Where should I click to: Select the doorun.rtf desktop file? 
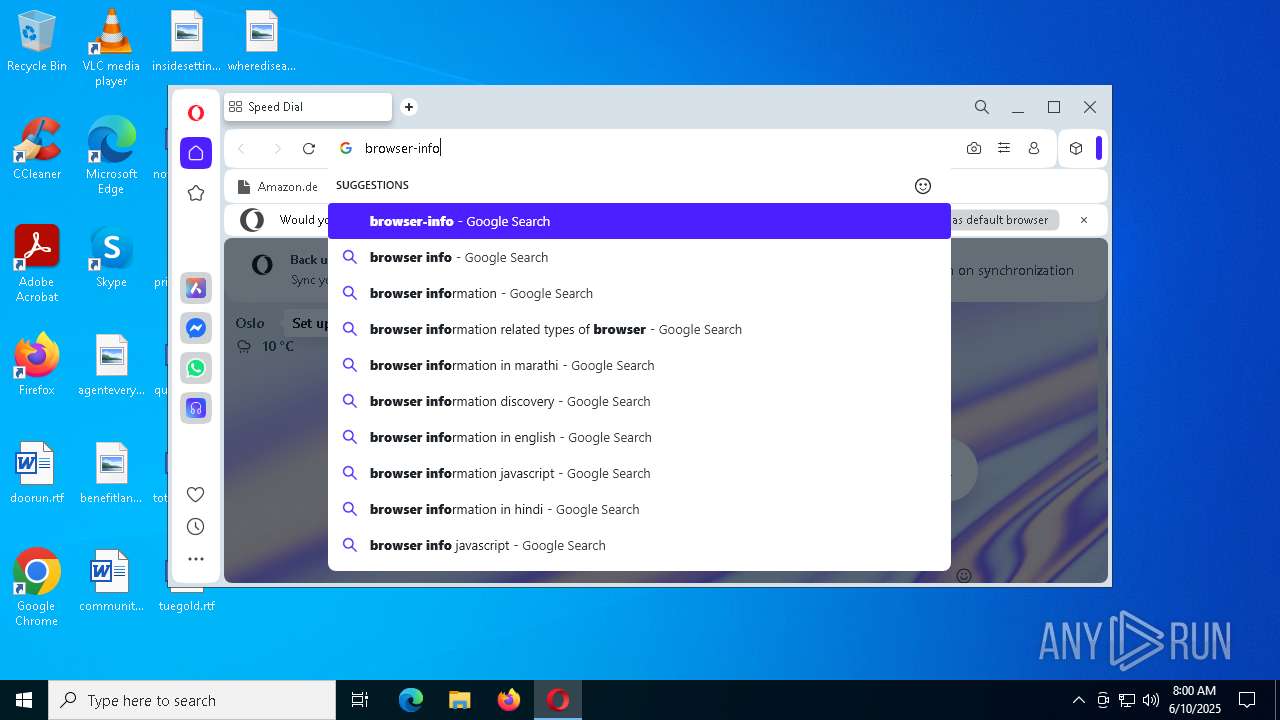pyautogui.click(x=37, y=472)
